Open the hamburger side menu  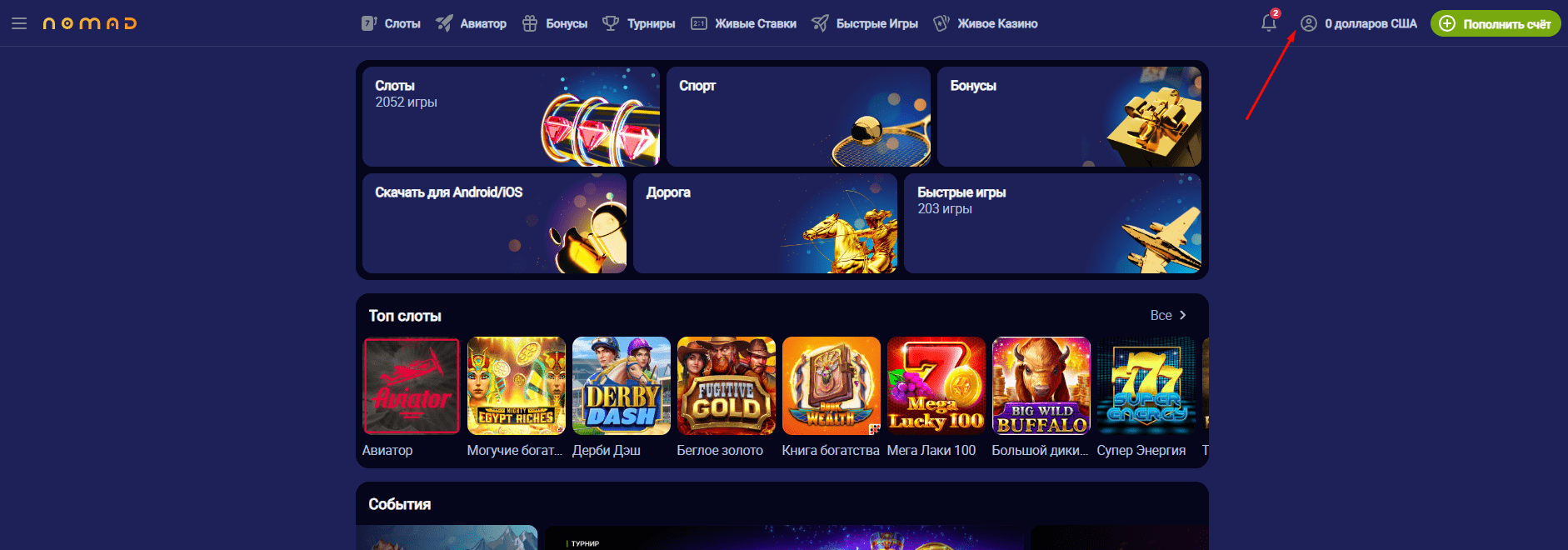pos(19,23)
